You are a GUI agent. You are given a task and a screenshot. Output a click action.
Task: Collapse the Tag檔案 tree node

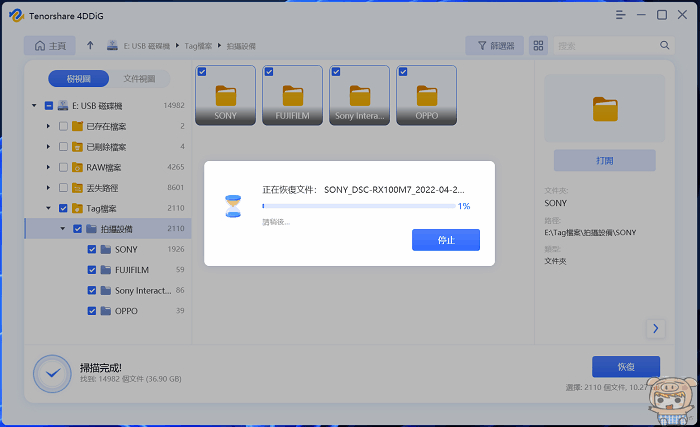point(49,208)
